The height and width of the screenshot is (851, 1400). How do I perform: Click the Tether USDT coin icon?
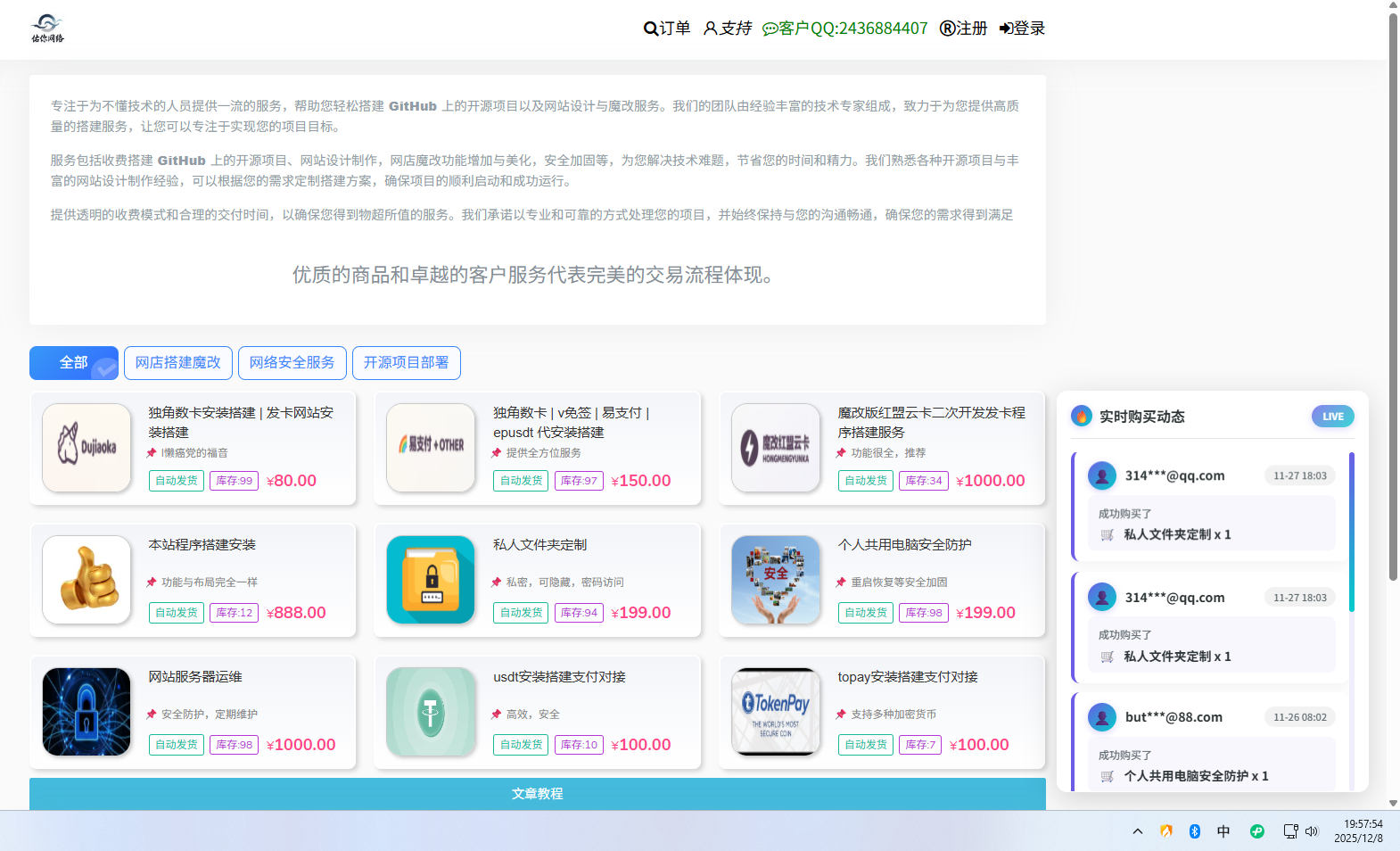coord(431,712)
